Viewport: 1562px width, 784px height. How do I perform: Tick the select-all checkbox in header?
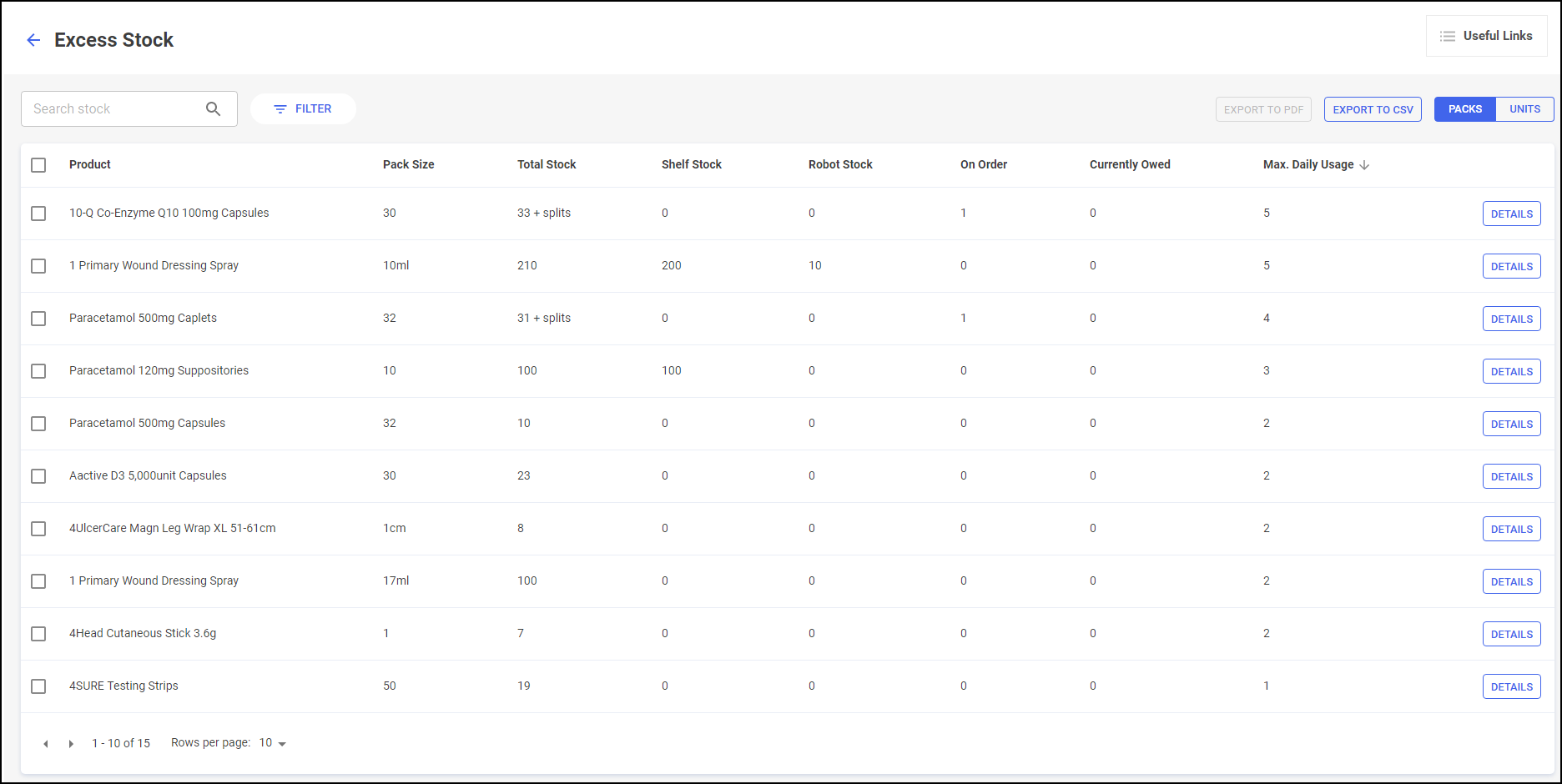(x=38, y=165)
